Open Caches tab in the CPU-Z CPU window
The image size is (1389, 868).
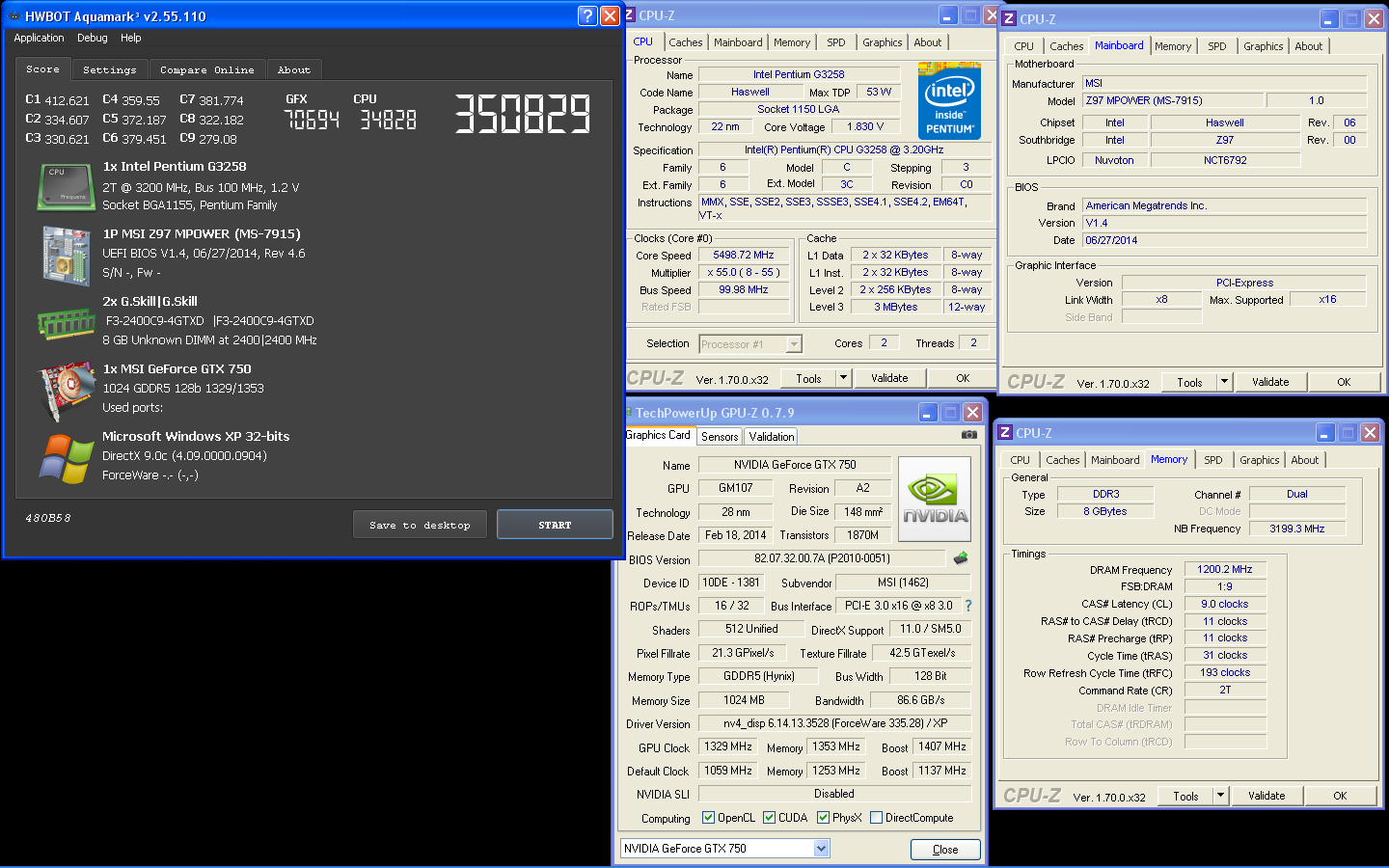pyautogui.click(x=686, y=42)
